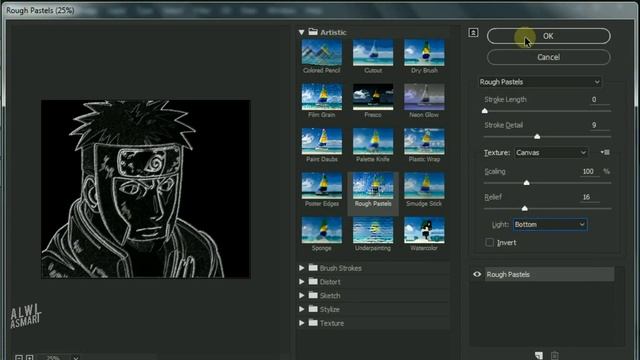Image resolution: width=640 pixels, height=360 pixels.
Task: Select the Colored Pencil filter thumbnail
Action: (x=322, y=53)
